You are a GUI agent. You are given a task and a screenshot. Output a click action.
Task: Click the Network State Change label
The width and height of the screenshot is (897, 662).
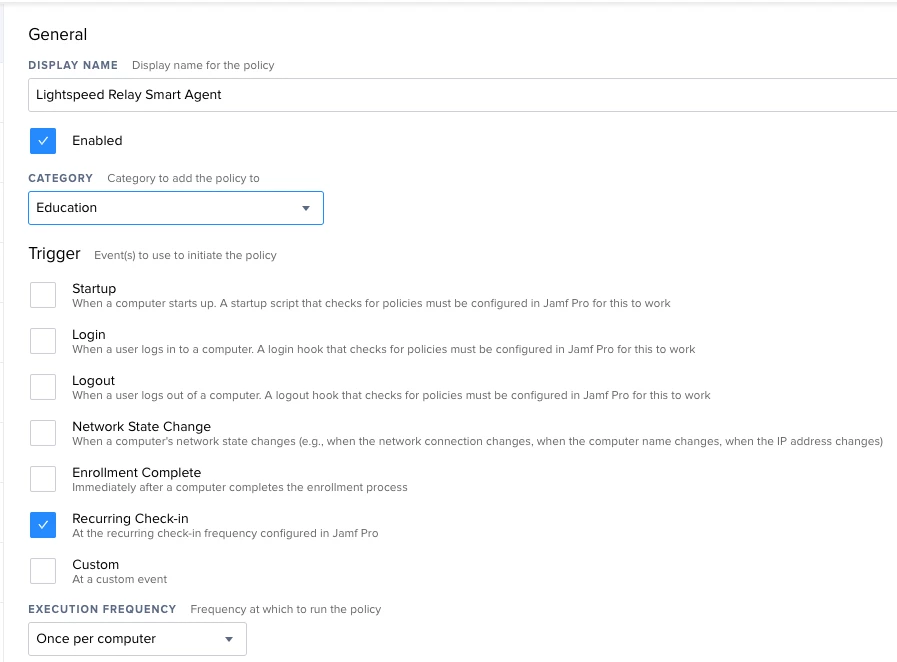pos(141,427)
